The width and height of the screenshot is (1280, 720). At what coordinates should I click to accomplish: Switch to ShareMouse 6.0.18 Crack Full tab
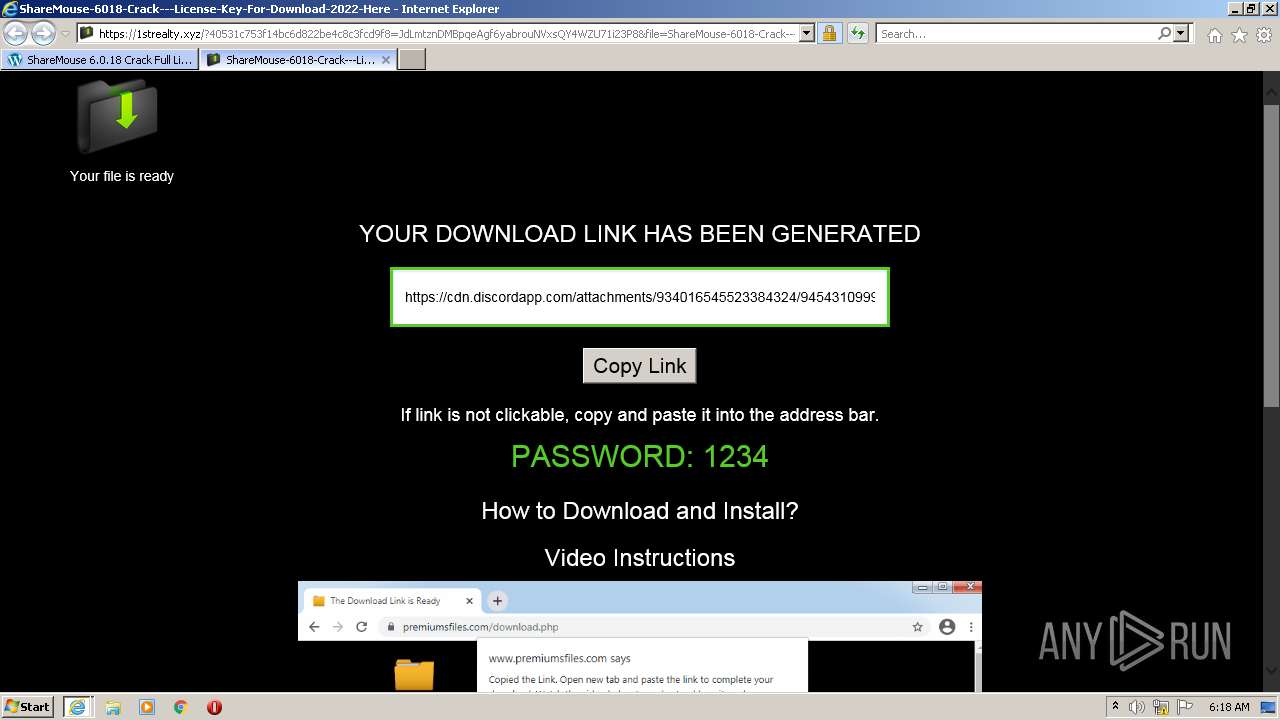coord(100,60)
